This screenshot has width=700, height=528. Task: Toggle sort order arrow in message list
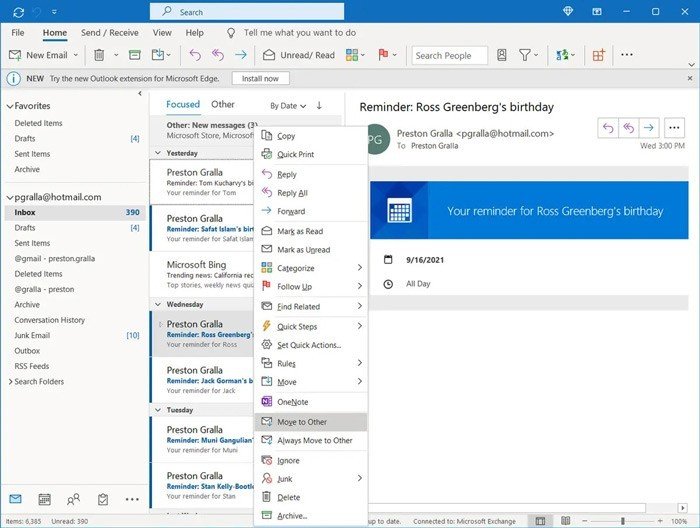pos(319,105)
